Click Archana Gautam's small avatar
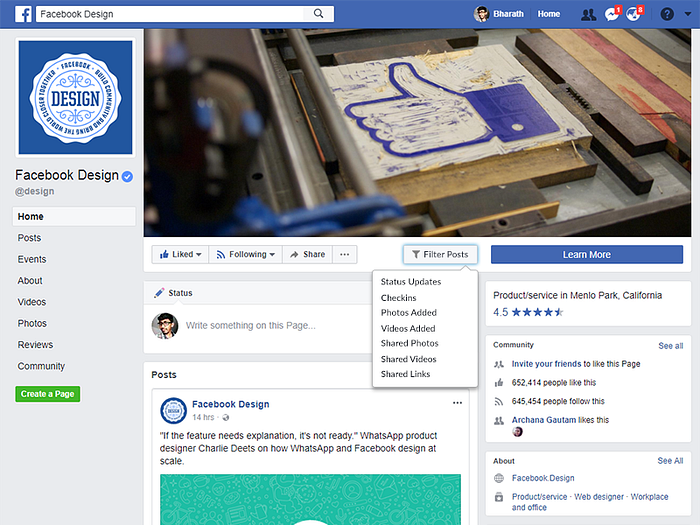The height and width of the screenshot is (525, 700). click(x=517, y=432)
